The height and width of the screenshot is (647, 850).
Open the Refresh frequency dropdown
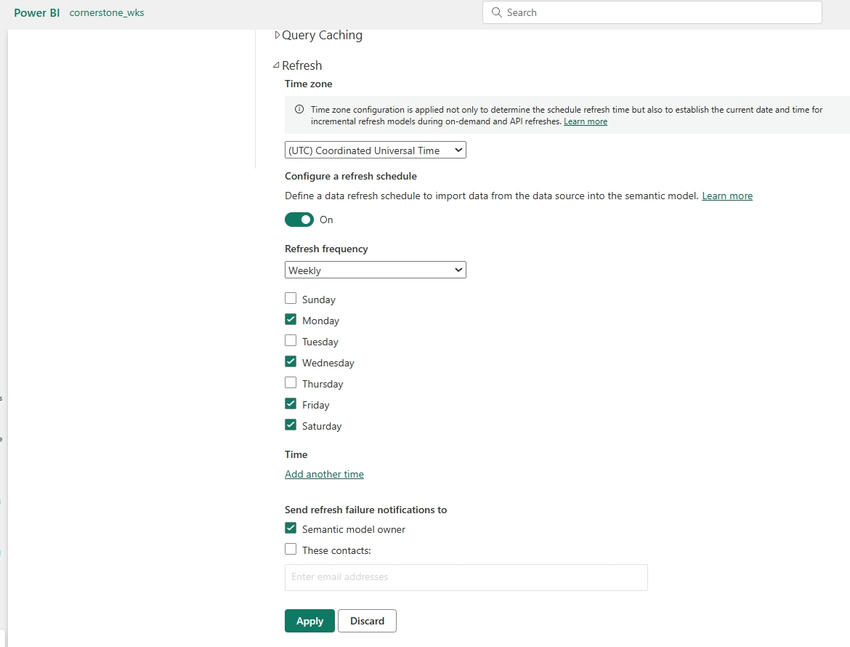(x=375, y=269)
